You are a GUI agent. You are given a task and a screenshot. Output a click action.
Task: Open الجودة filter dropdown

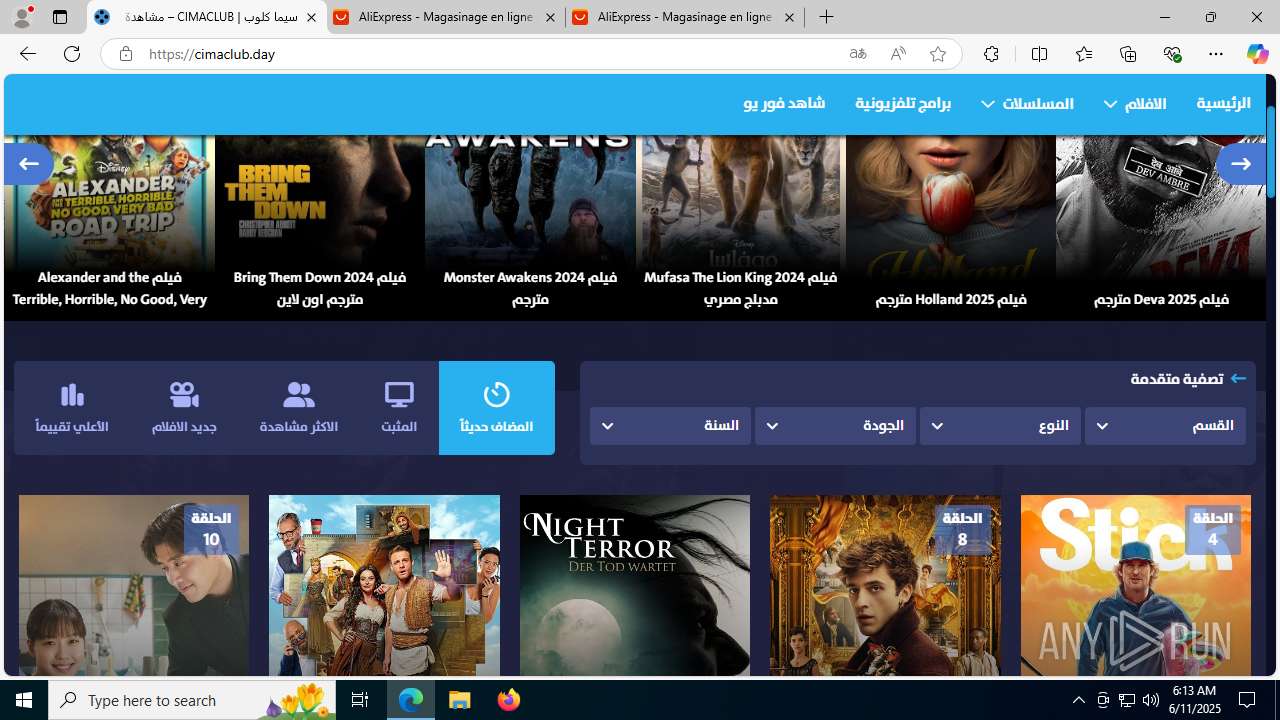pyautogui.click(x=835, y=425)
